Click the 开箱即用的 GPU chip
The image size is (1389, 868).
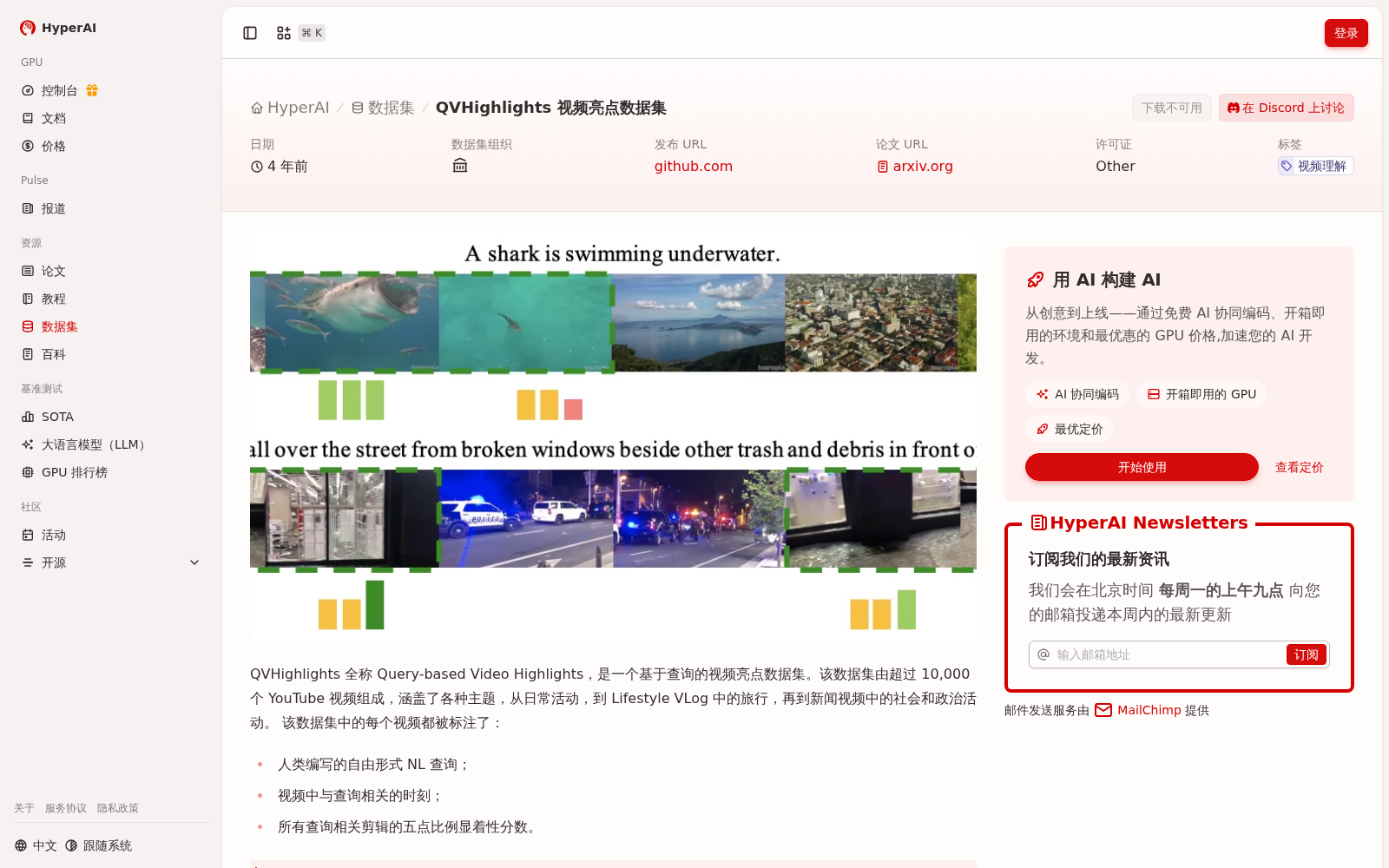pyautogui.click(x=1201, y=394)
